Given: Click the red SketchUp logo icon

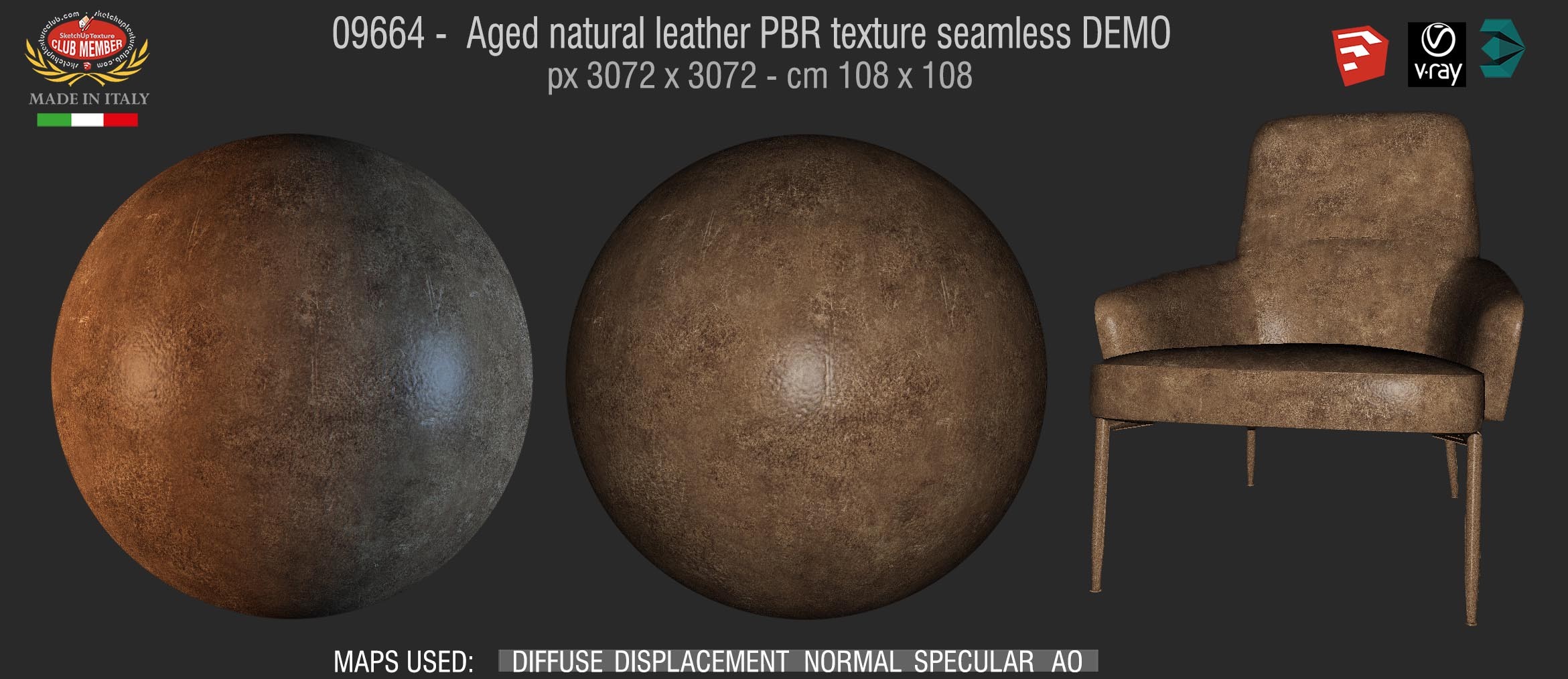Looking at the screenshot, I should tap(1359, 56).
